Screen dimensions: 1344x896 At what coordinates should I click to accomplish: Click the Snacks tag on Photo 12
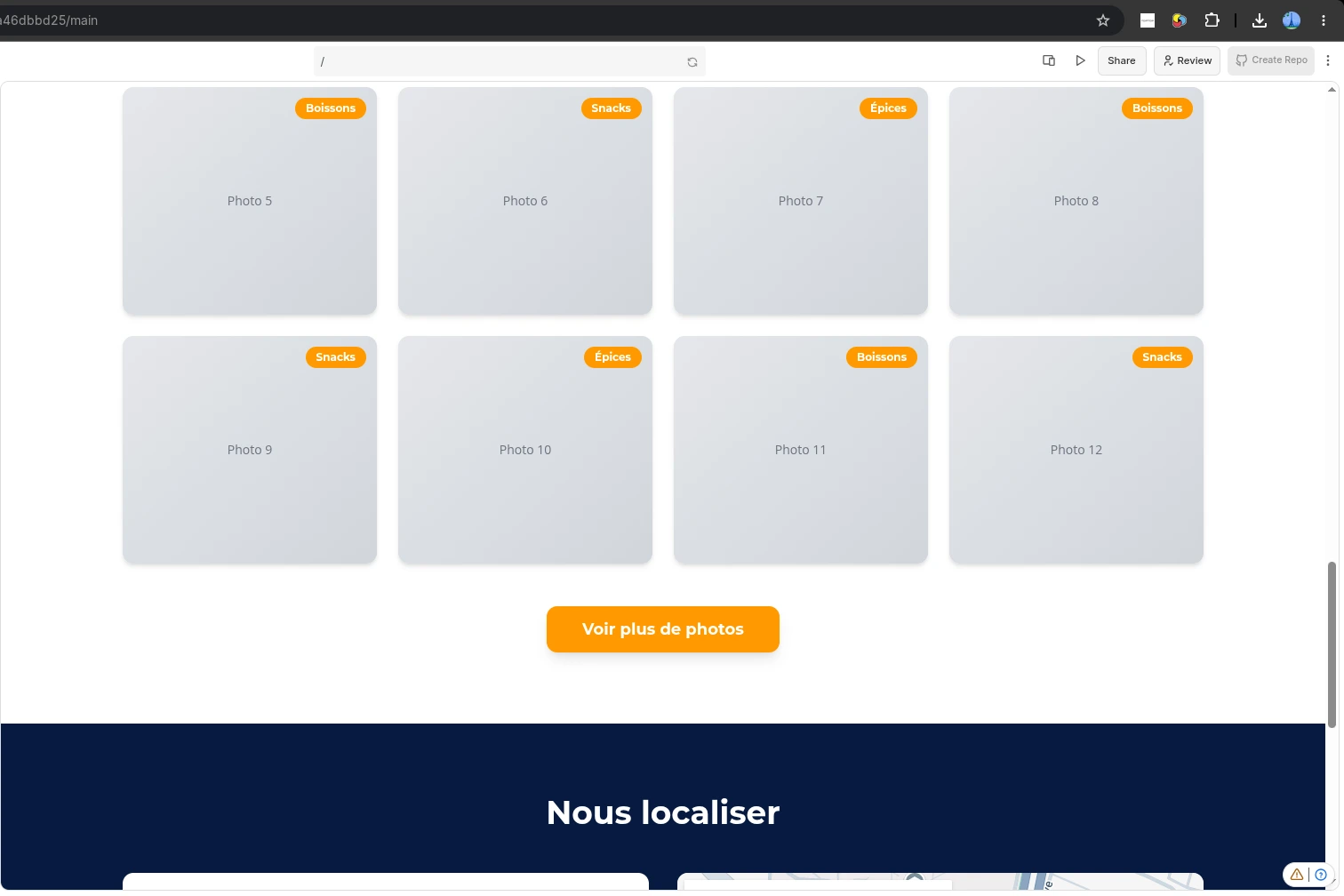[1163, 357]
